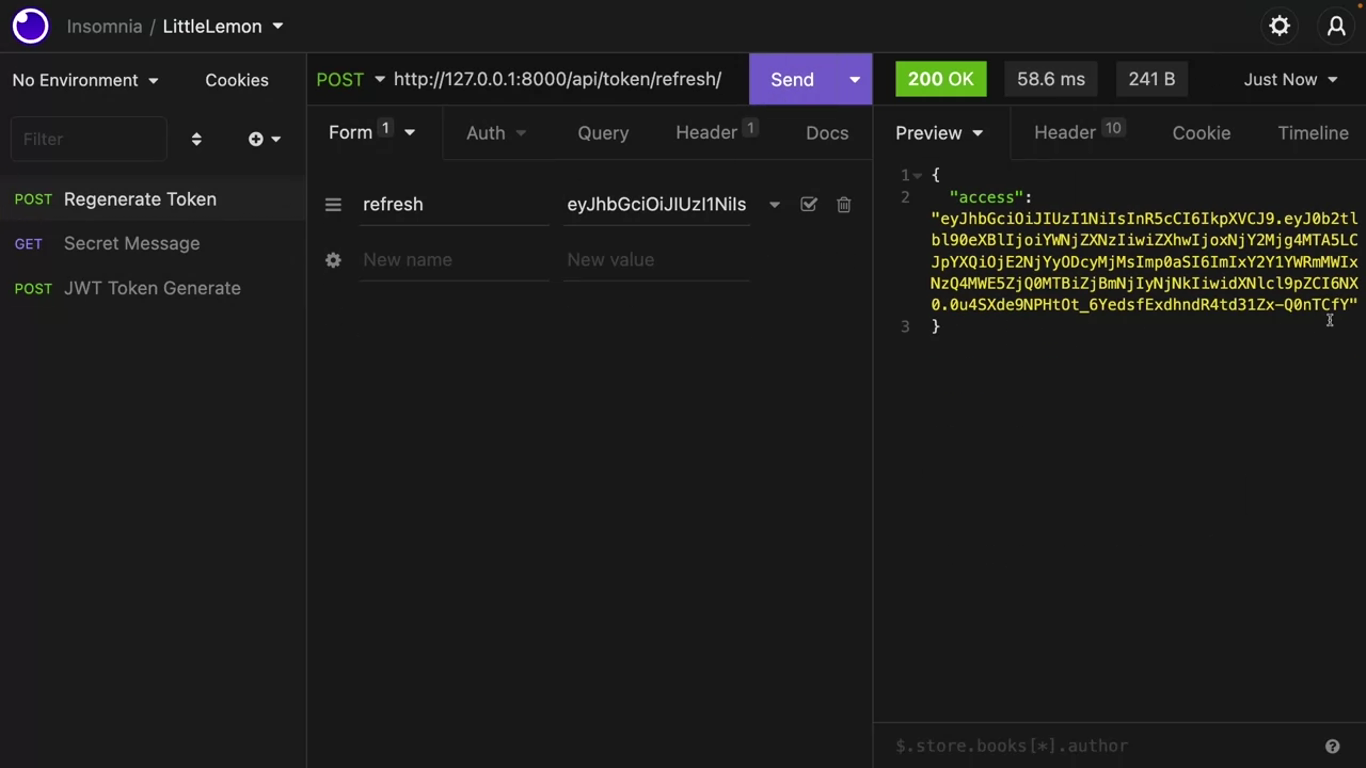The image size is (1366, 768).
Task: Toggle the refresh field enabled checkbox
Action: (808, 204)
